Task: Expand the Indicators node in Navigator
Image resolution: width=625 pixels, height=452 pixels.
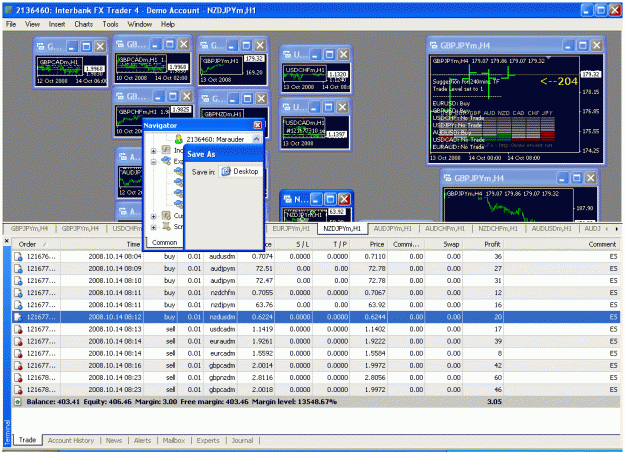Action: 153,151
